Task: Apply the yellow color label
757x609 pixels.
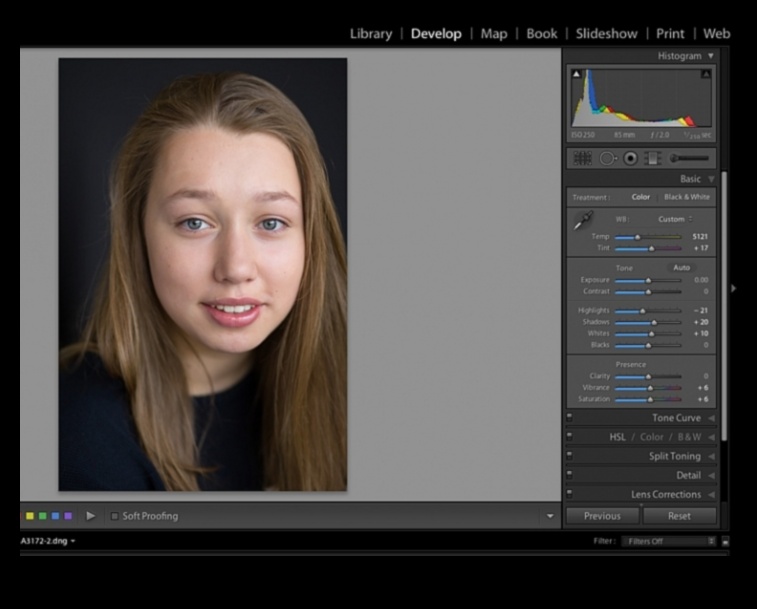Action: click(x=30, y=516)
